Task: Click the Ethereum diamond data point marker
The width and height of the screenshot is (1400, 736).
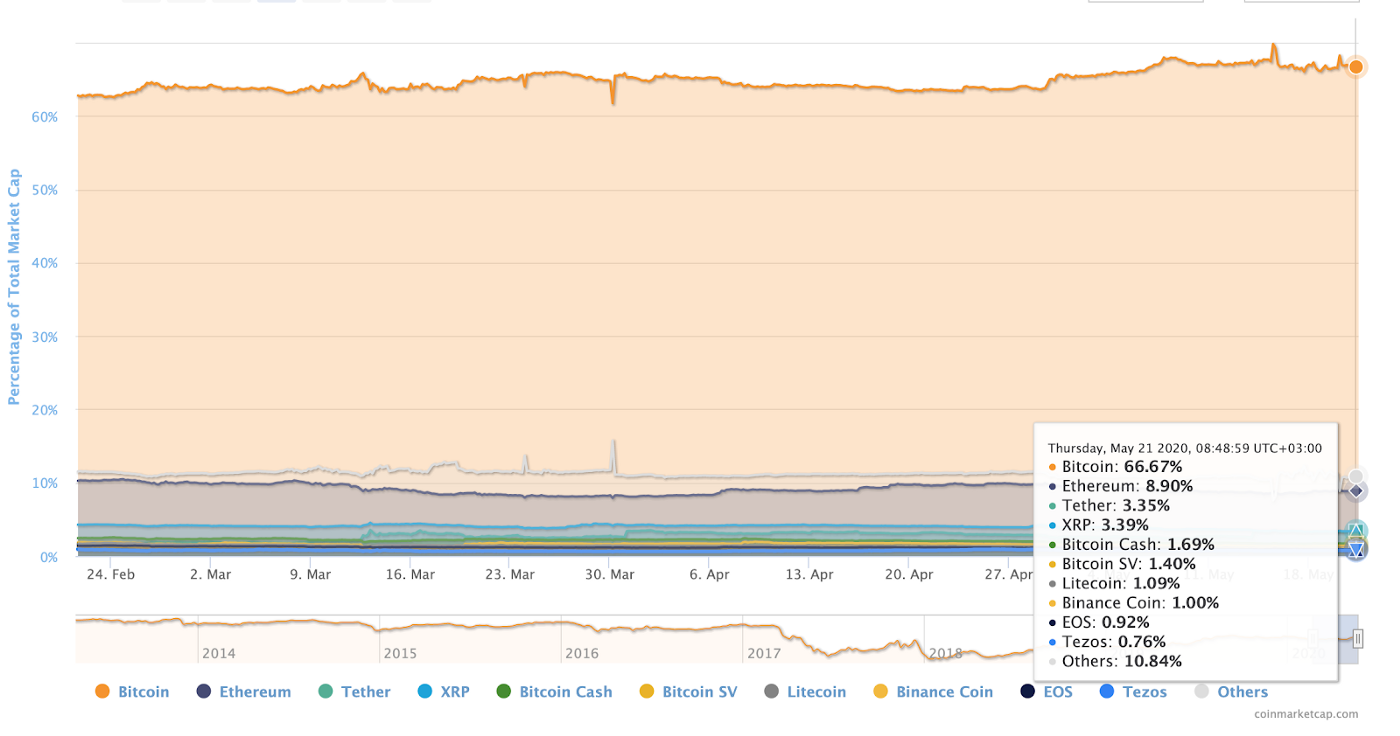Action: 1356,491
